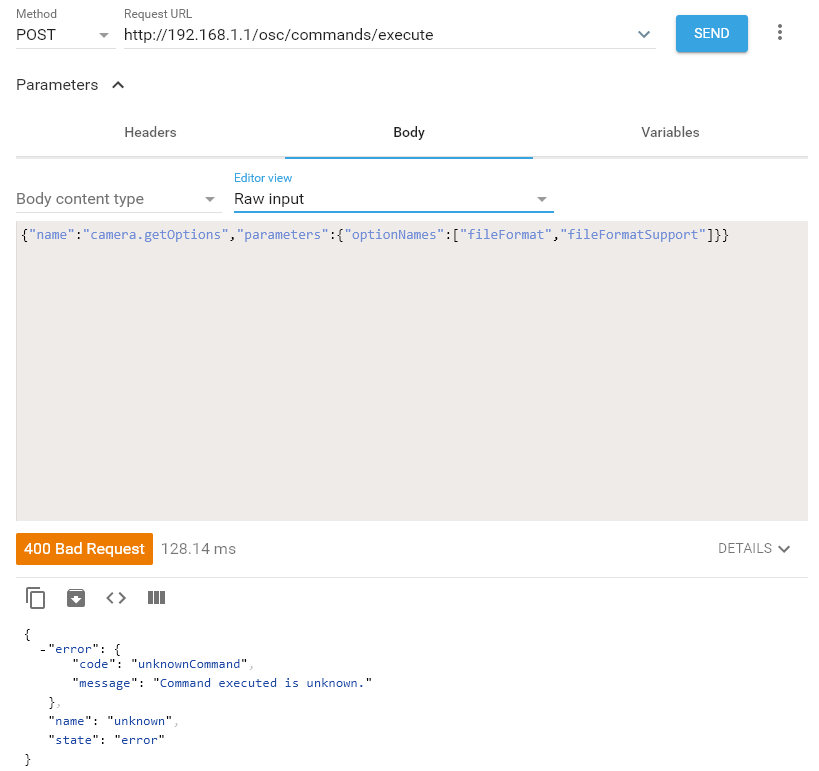Switch to the Variables tab
Image resolution: width=819 pixels, height=771 pixels.
click(670, 132)
